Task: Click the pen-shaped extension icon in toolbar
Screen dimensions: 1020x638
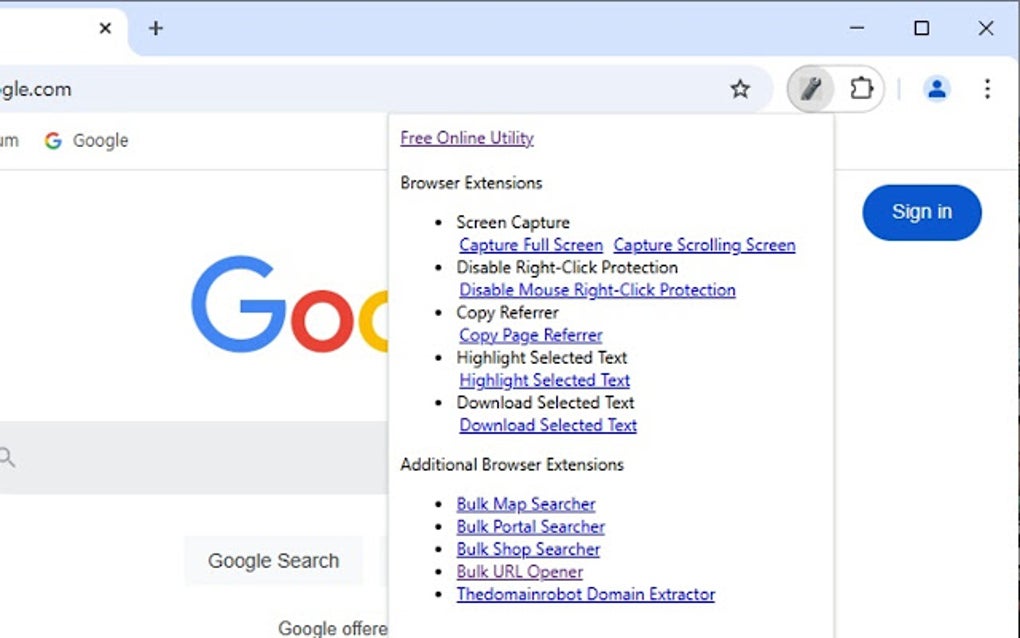Action: point(811,89)
